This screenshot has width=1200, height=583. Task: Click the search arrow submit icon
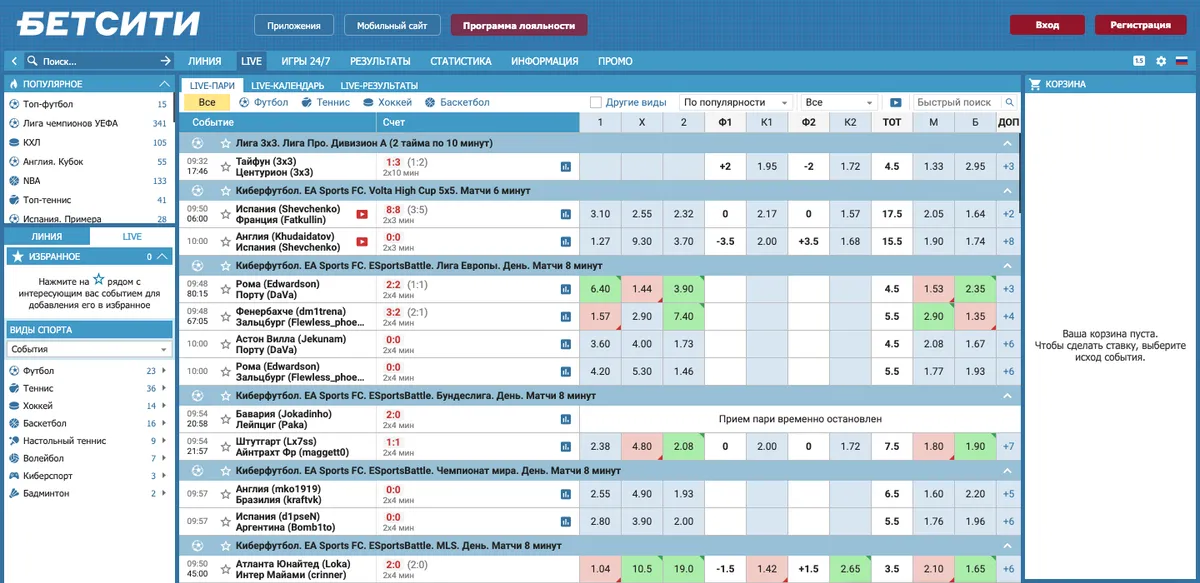(166, 61)
